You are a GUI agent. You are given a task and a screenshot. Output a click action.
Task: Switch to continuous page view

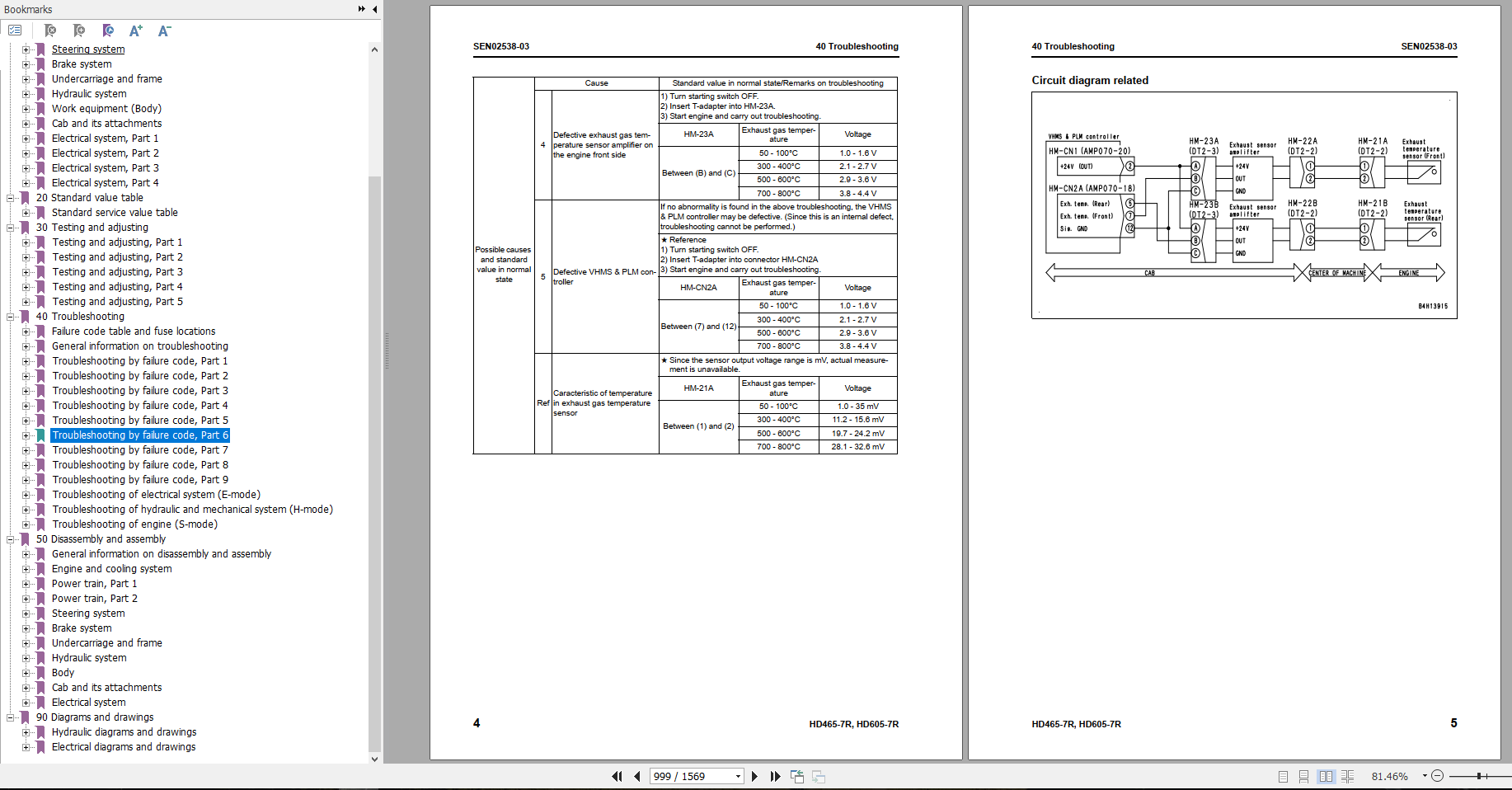click(x=1303, y=776)
